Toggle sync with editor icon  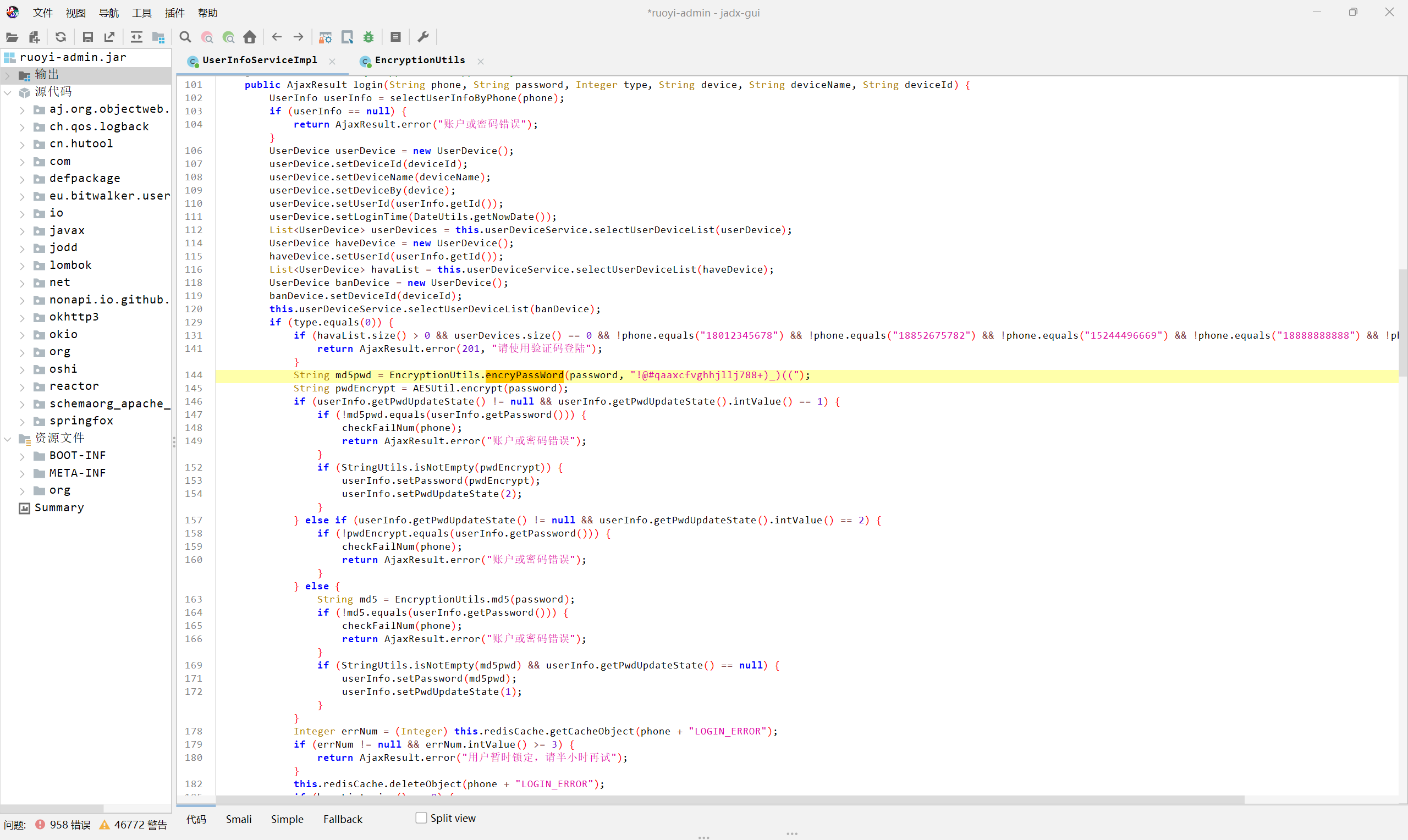pos(136,37)
